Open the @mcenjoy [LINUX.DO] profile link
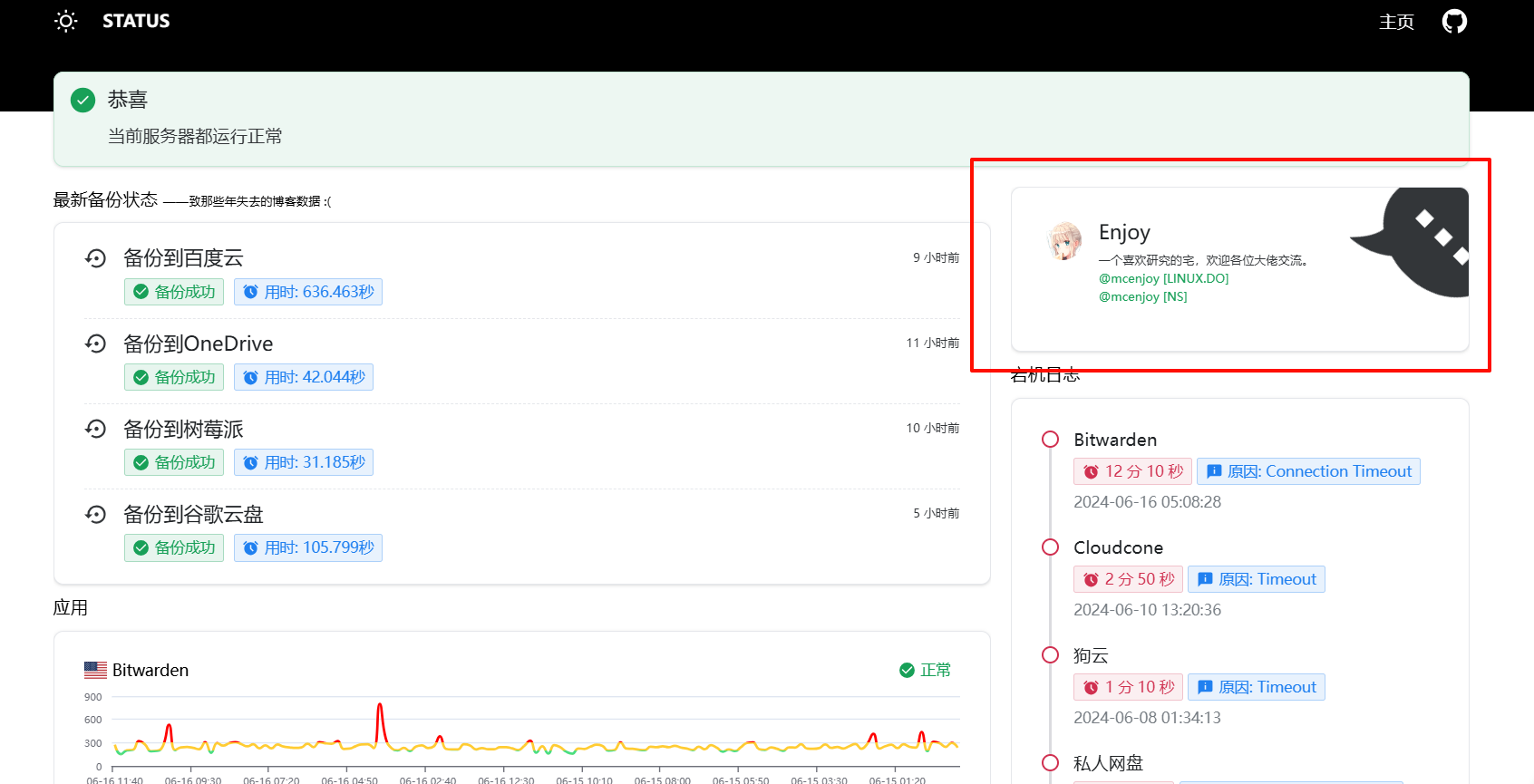This screenshot has height=784, width=1534. (1163, 278)
